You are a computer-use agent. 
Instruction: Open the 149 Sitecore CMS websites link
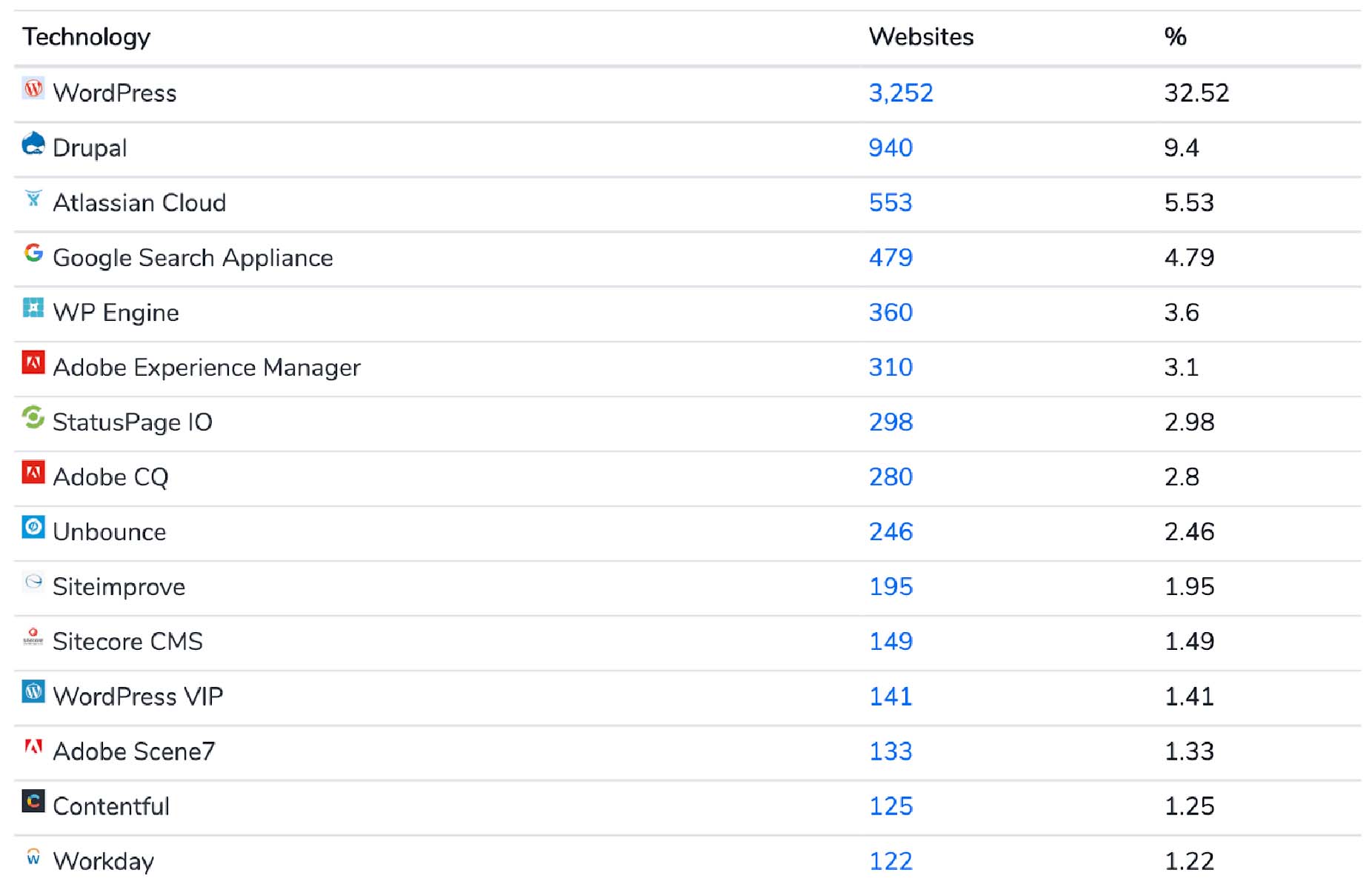coord(890,642)
